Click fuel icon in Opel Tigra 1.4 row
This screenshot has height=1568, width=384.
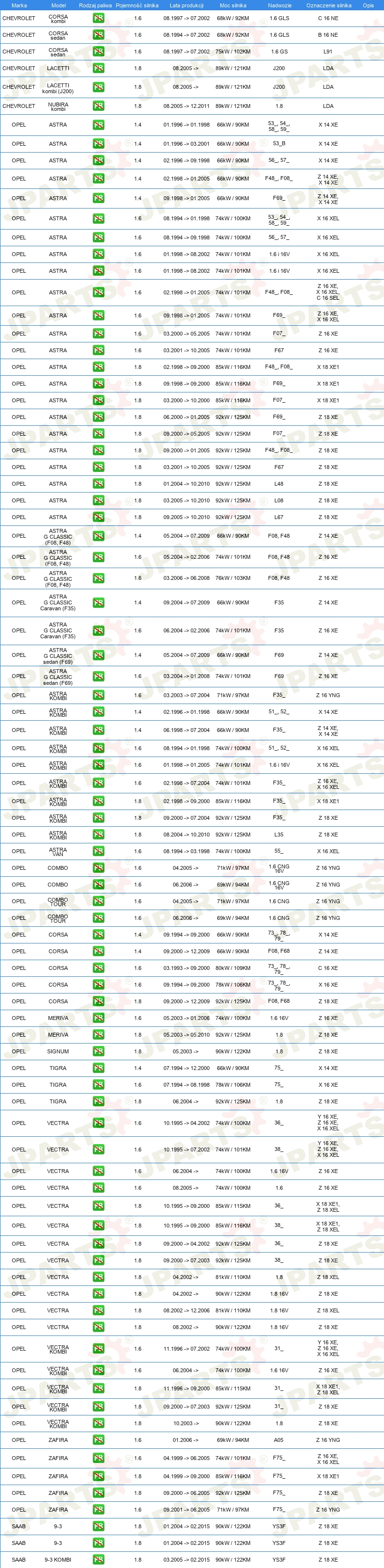[x=98, y=1068]
